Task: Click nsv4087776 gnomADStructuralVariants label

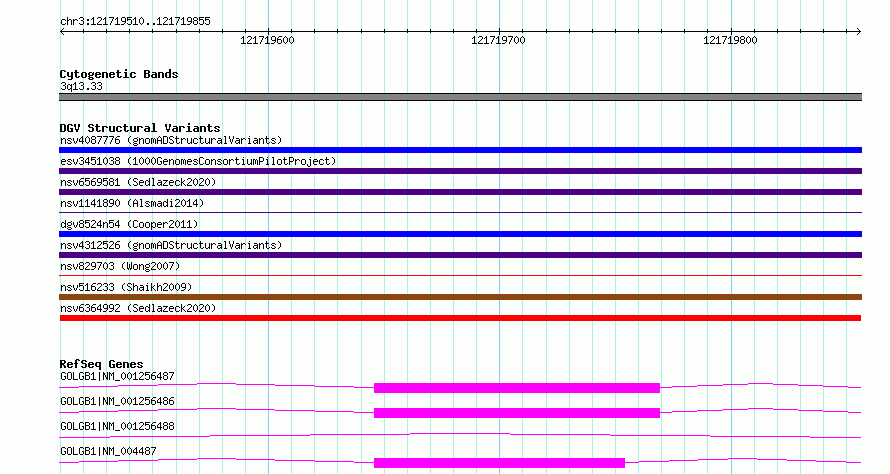Action: [x=171, y=140]
